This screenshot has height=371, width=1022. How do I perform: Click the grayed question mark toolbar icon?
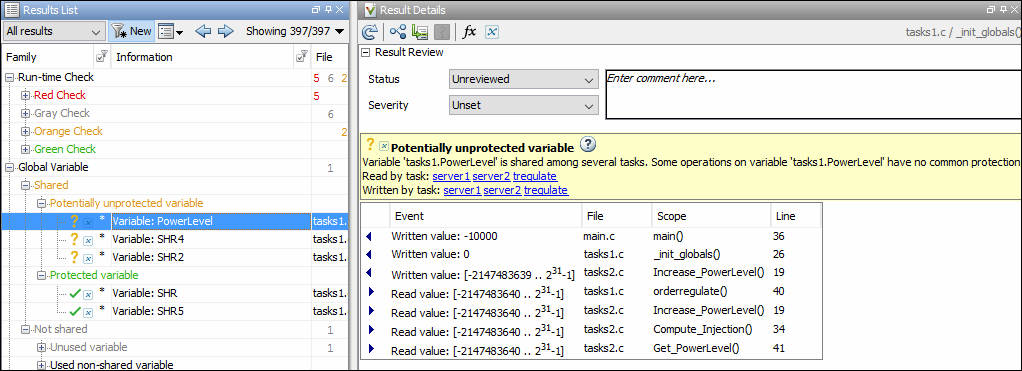[x=441, y=31]
